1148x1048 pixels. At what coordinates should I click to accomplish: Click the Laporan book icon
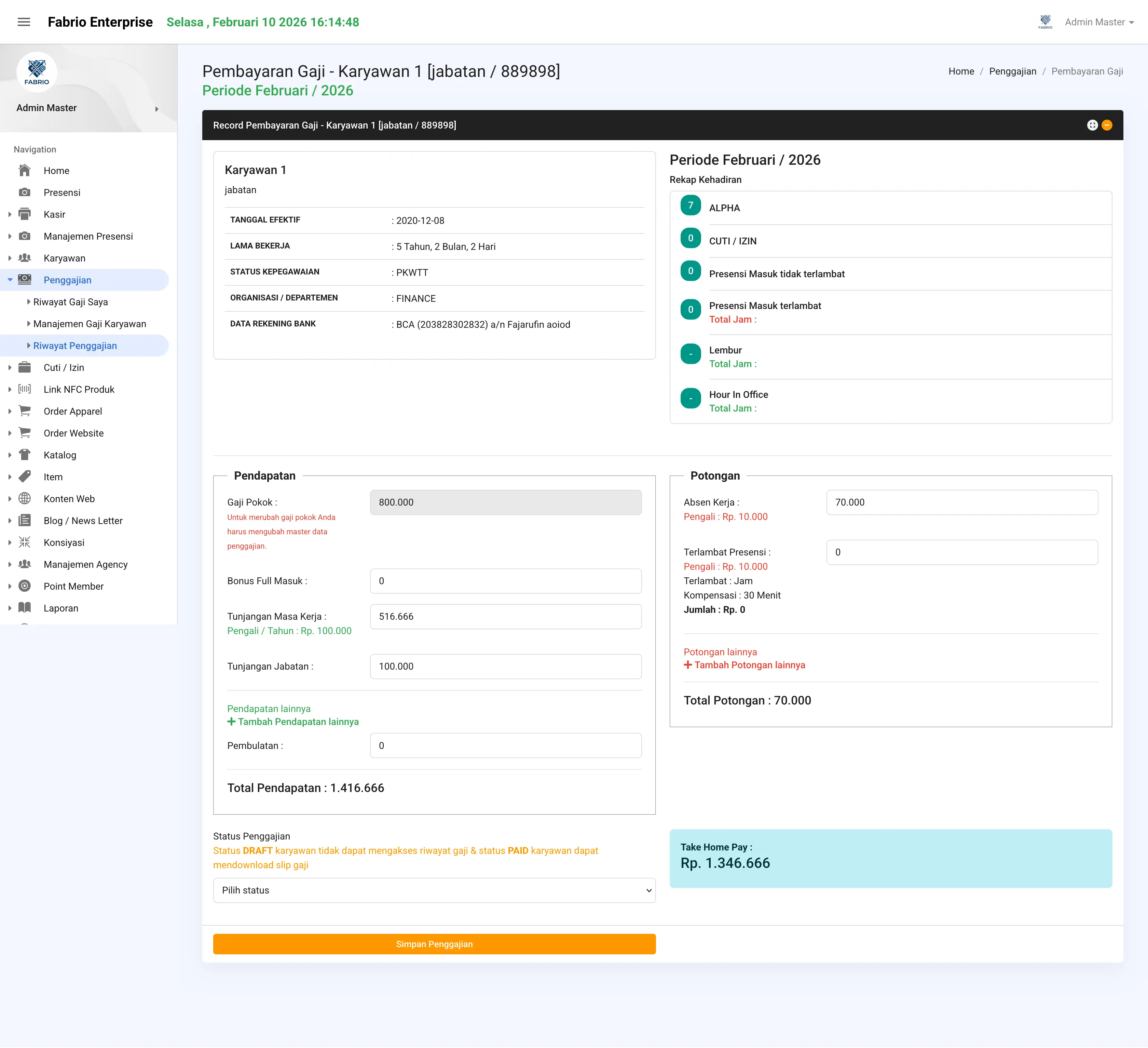point(25,608)
